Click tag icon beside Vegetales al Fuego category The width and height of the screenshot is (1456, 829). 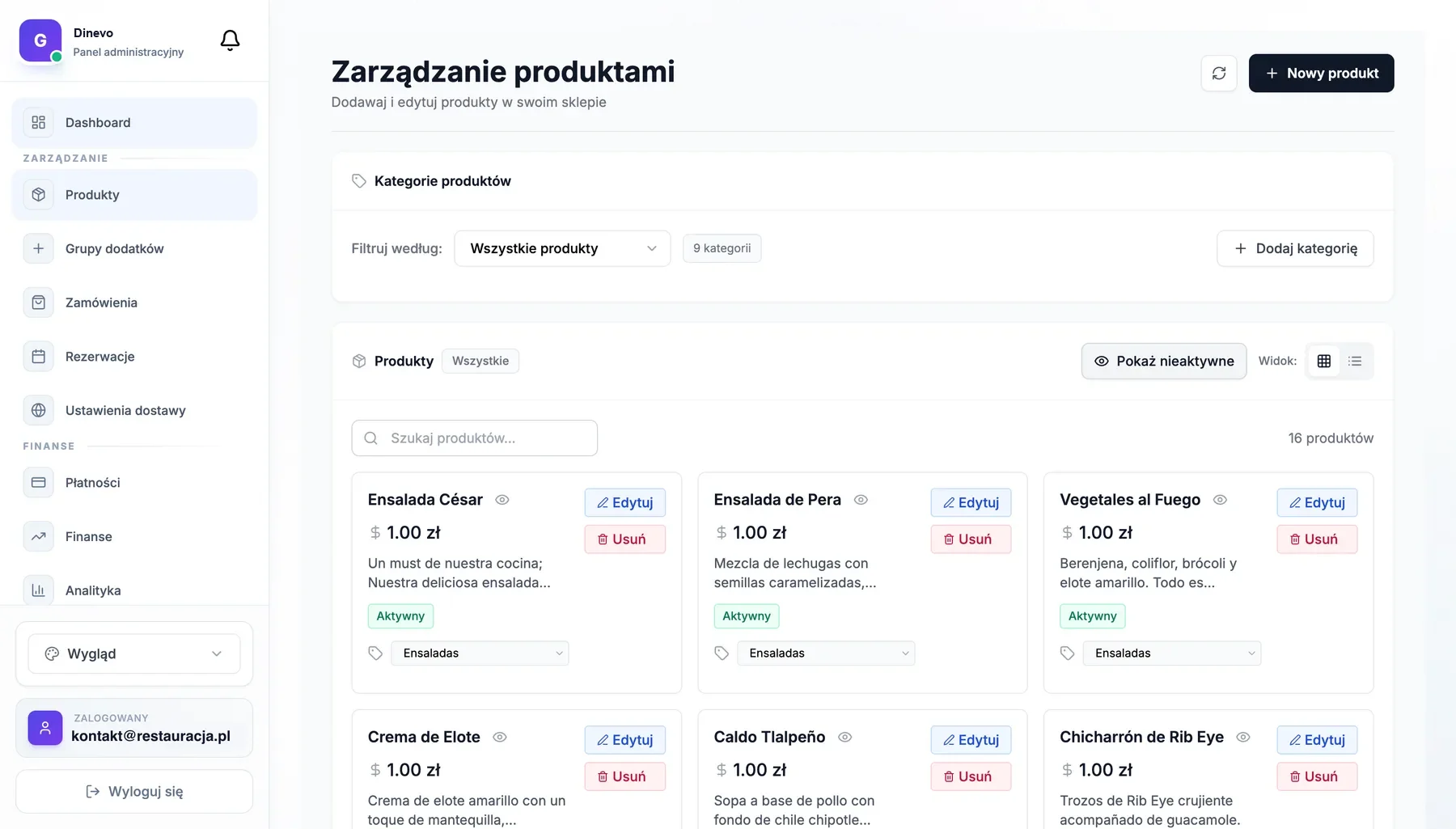pyautogui.click(x=1068, y=653)
